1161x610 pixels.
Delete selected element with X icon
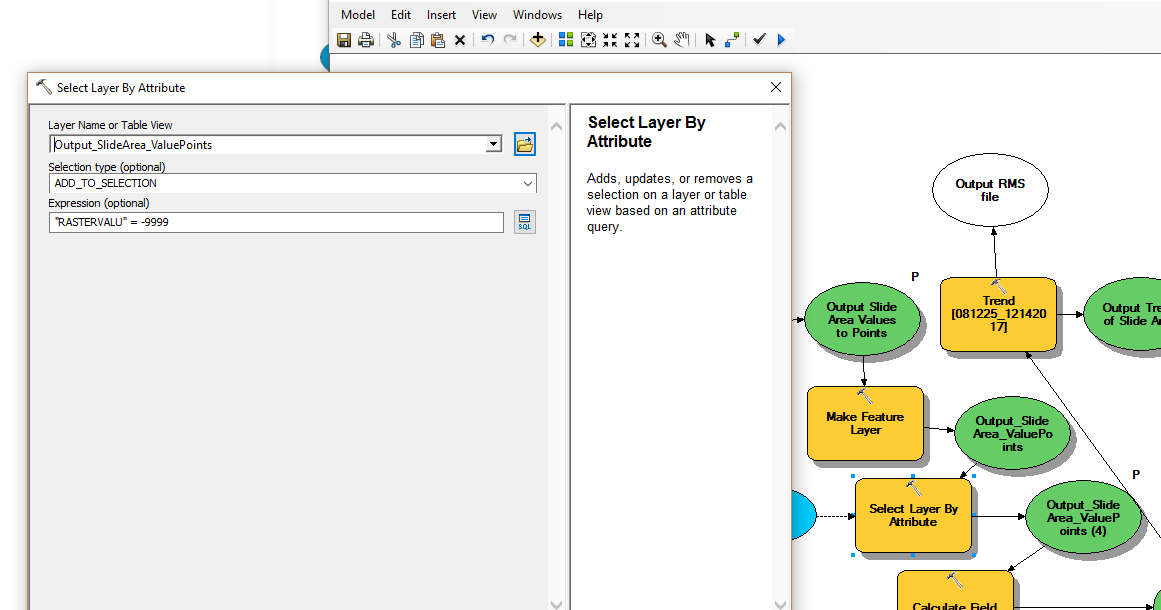click(460, 40)
